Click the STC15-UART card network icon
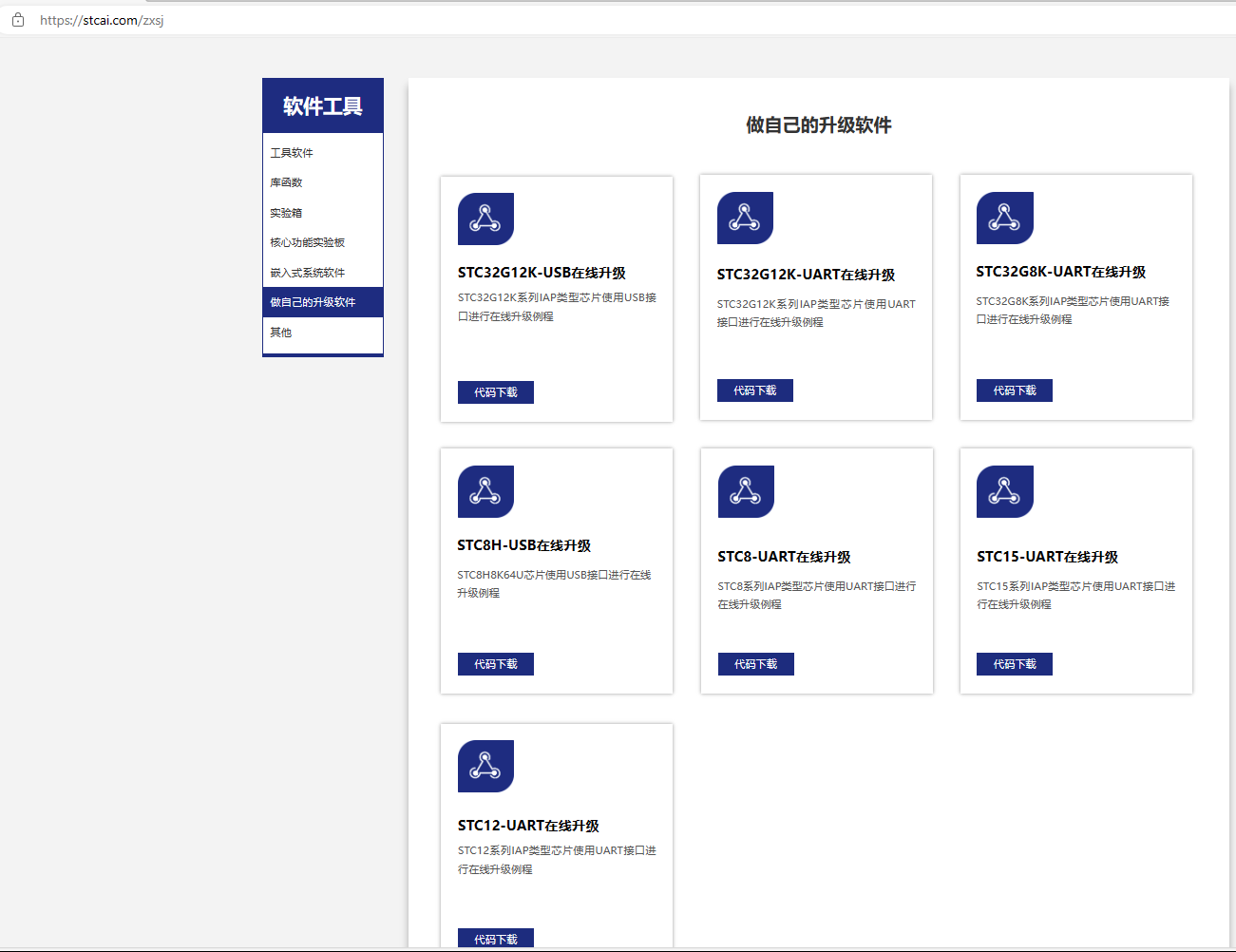 pyautogui.click(x=1004, y=491)
